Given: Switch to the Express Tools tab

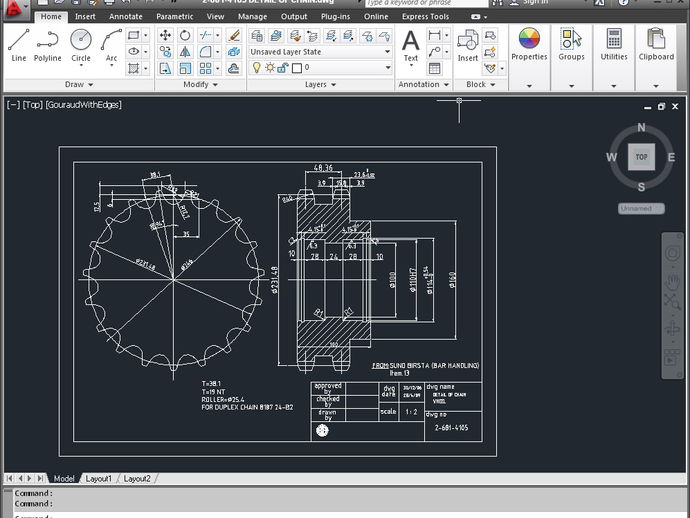Looking at the screenshot, I should 426,17.
